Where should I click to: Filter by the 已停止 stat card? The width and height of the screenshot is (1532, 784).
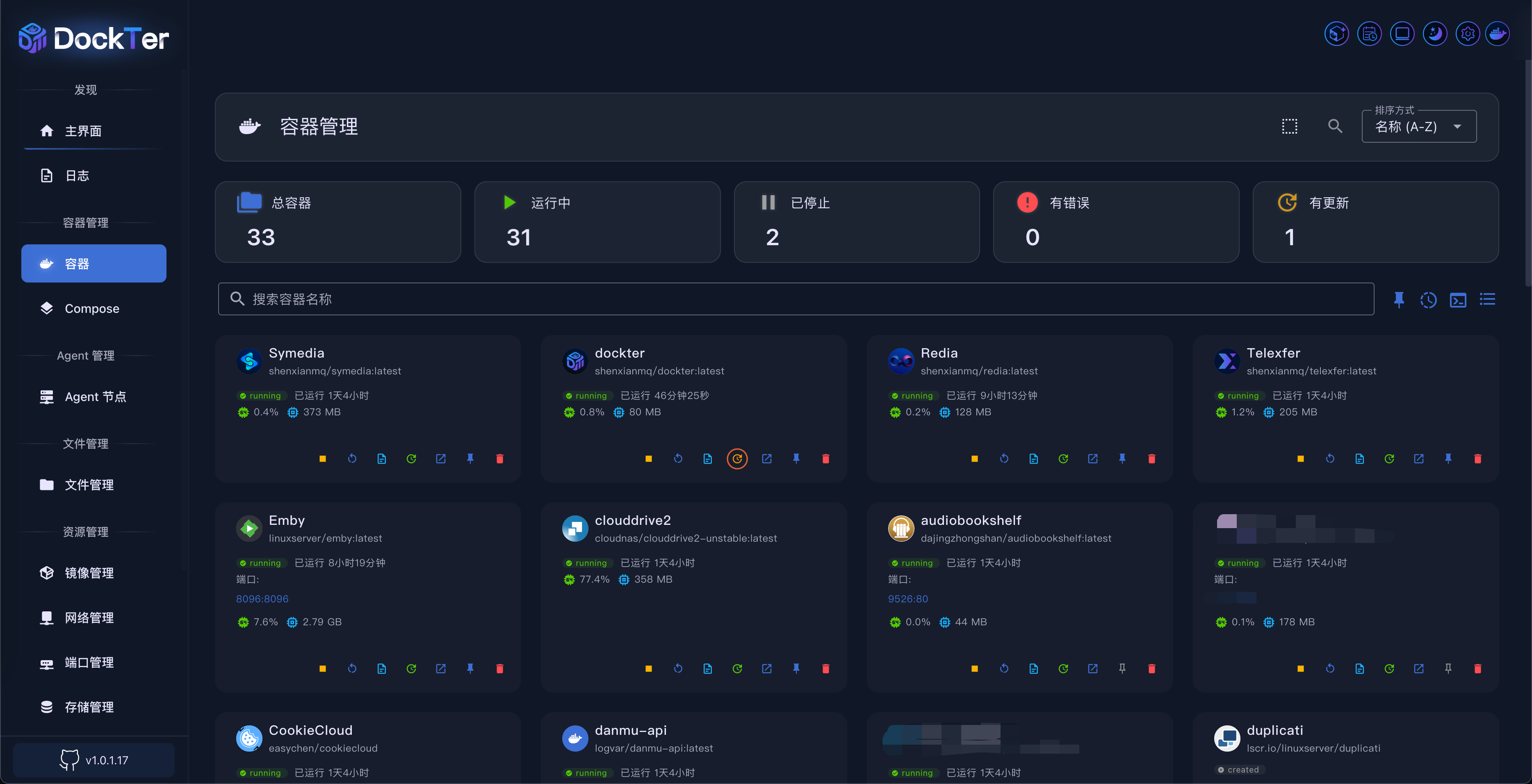click(856, 221)
